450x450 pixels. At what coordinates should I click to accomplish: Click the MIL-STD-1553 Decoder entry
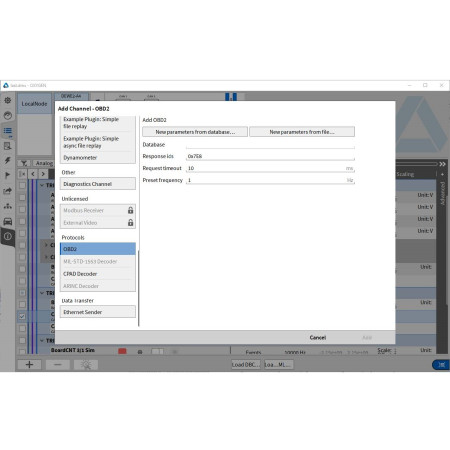[98, 261]
